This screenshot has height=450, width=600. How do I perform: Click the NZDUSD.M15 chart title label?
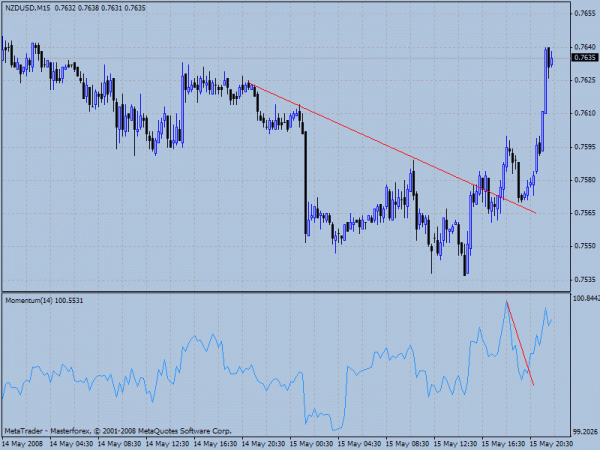click(x=75, y=8)
